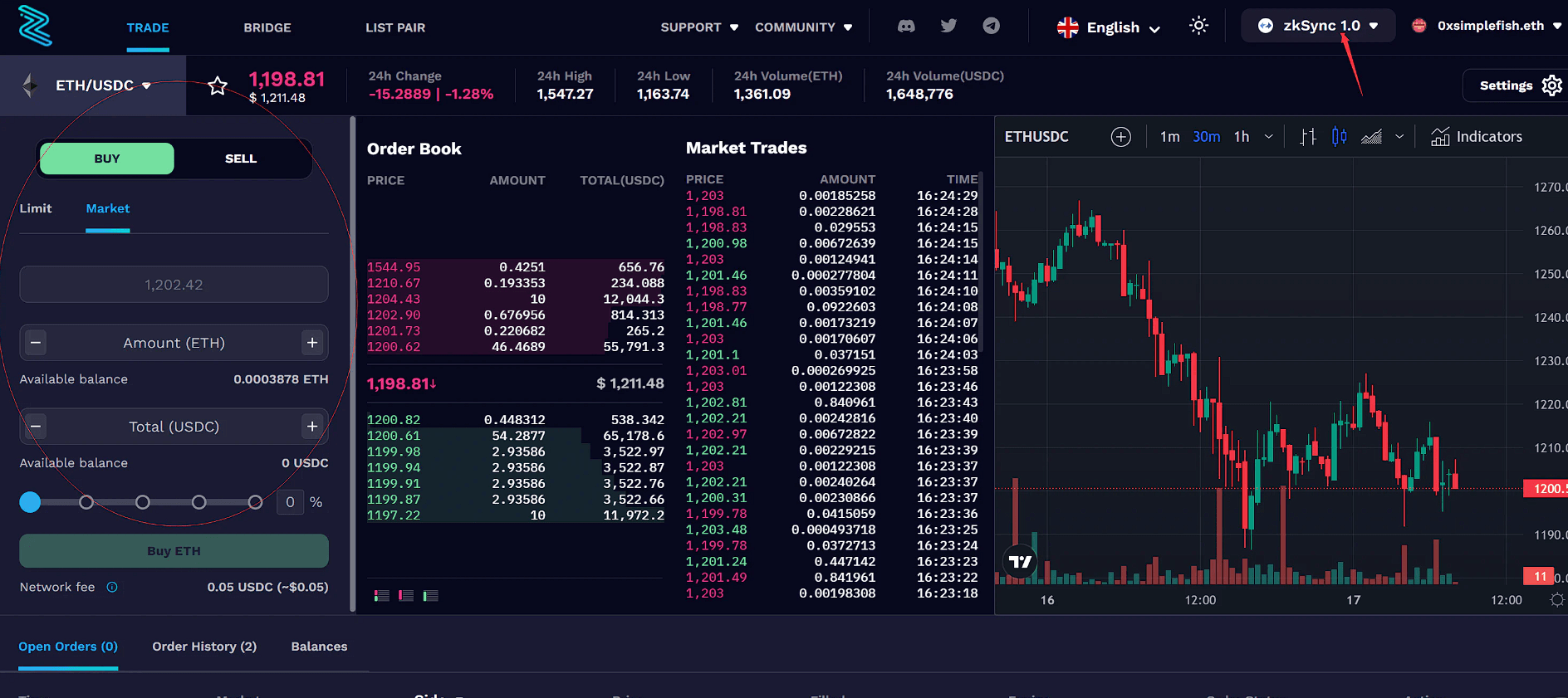Screen dimensions: 1568x698
Task: Select the 30m chart interval
Action: tap(1207, 137)
